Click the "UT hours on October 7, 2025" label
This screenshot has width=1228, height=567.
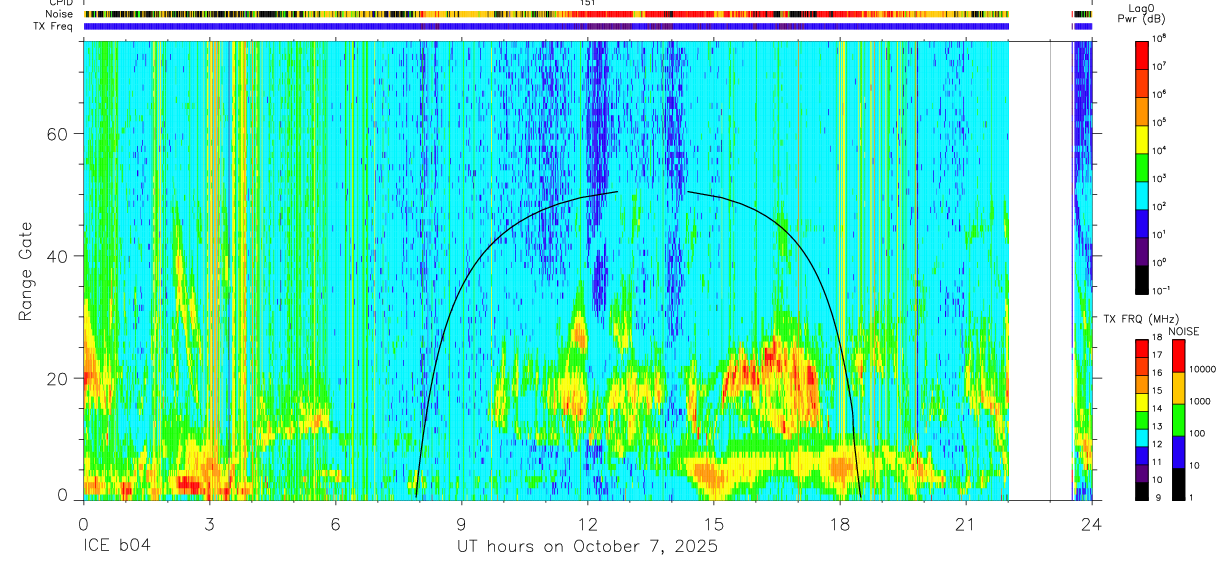587,547
